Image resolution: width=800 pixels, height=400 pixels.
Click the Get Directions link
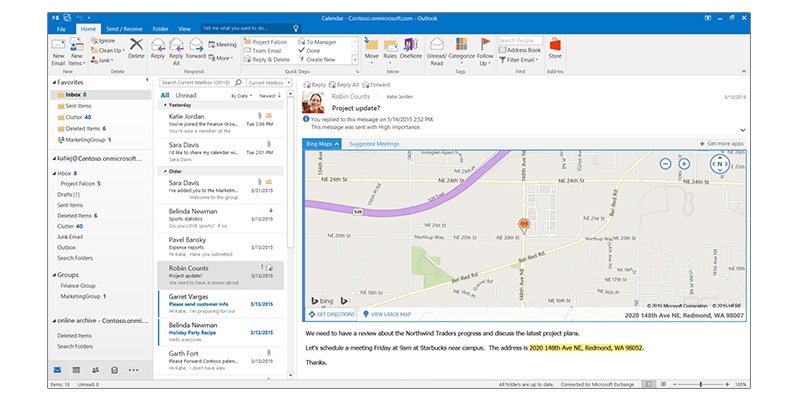pyautogui.click(x=328, y=313)
